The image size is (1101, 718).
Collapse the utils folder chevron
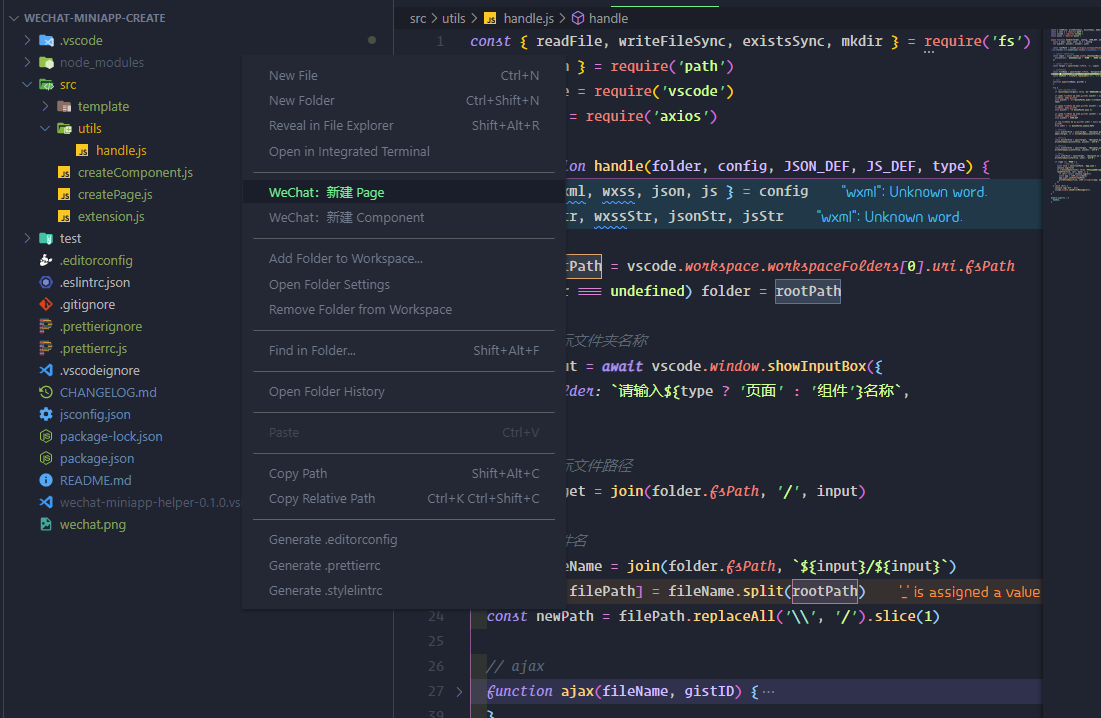pyautogui.click(x=45, y=128)
